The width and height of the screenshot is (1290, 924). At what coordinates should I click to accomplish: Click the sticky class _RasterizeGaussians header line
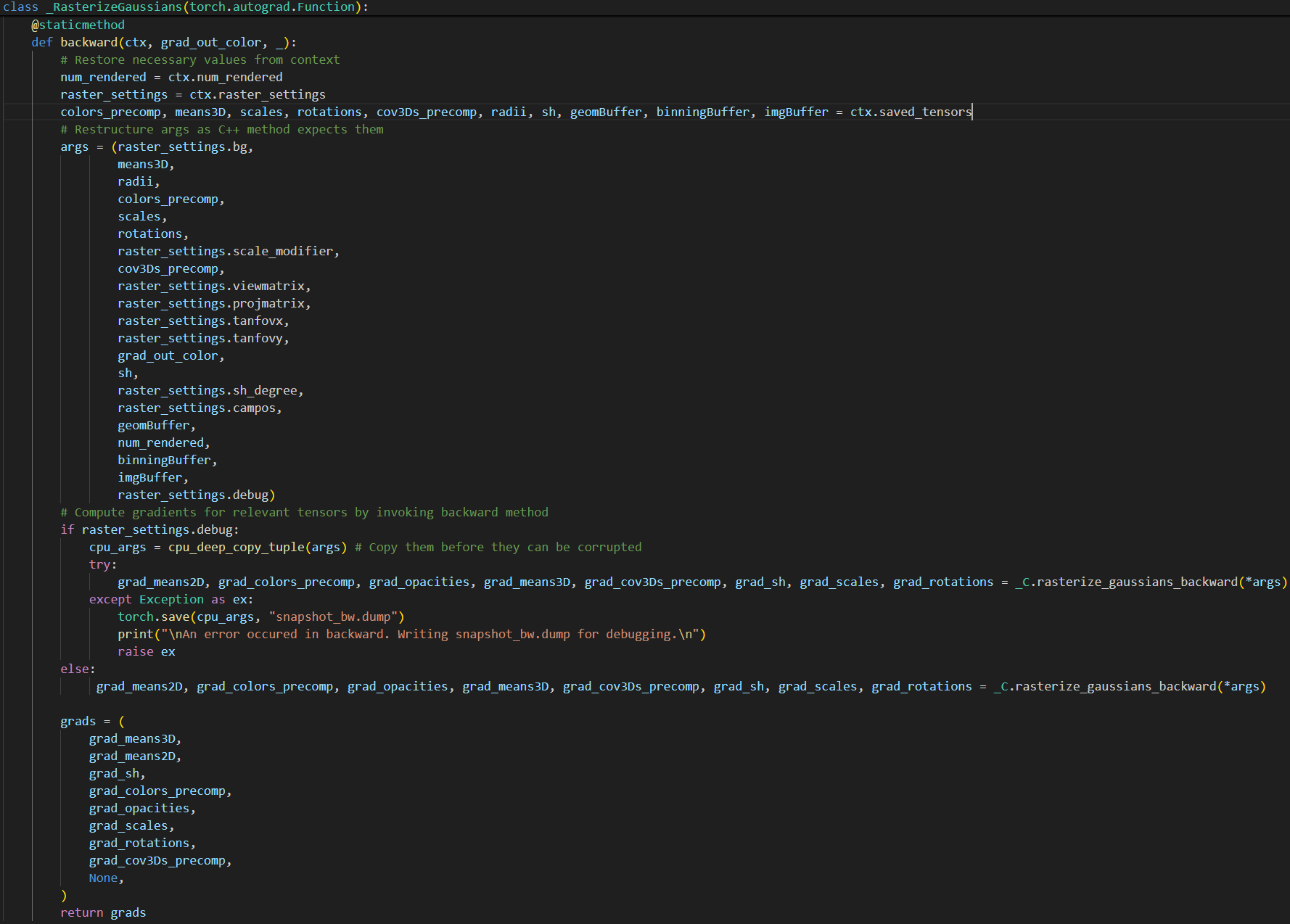(186, 7)
